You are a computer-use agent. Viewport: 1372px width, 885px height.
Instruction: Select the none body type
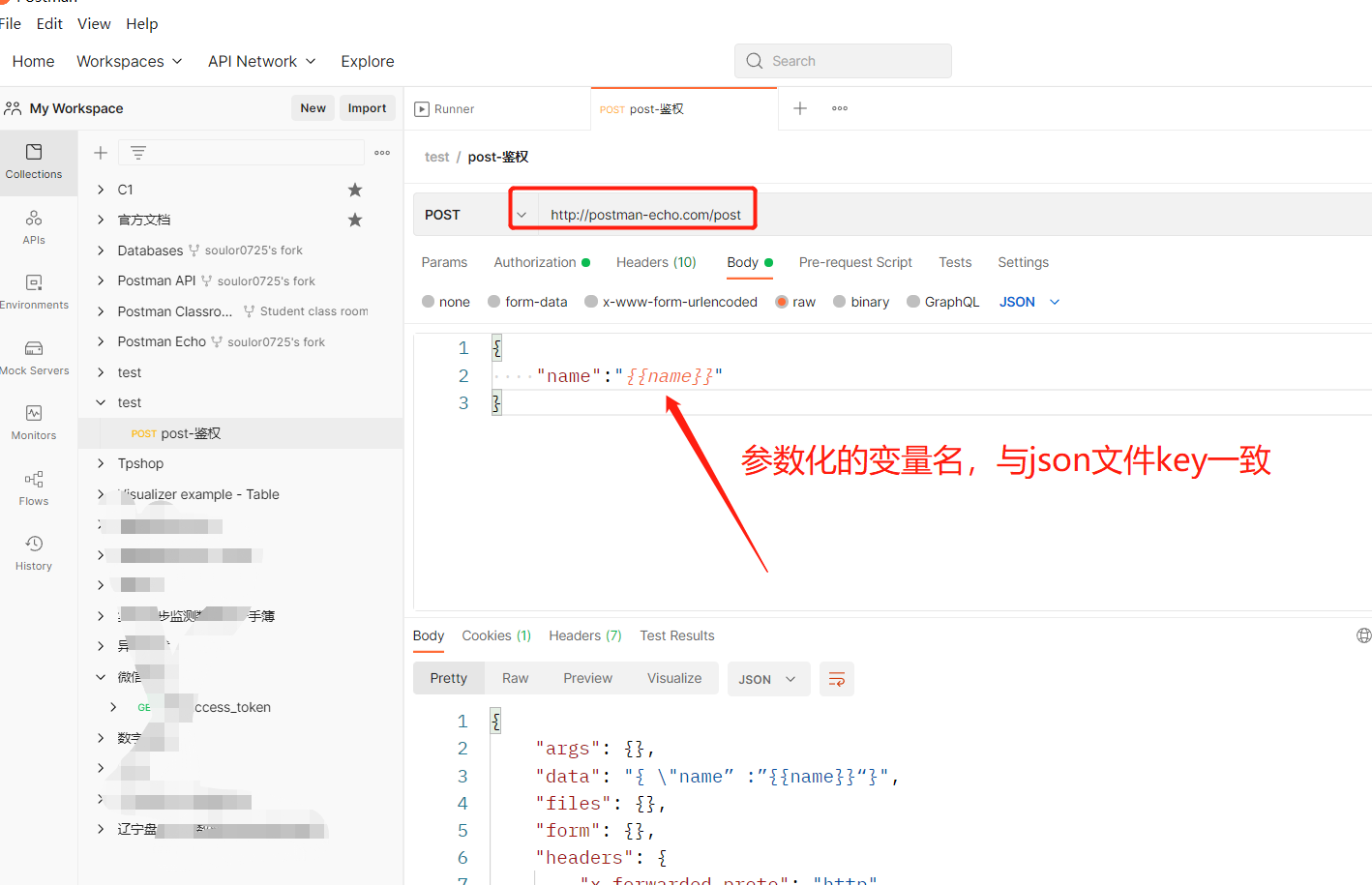(446, 302)
